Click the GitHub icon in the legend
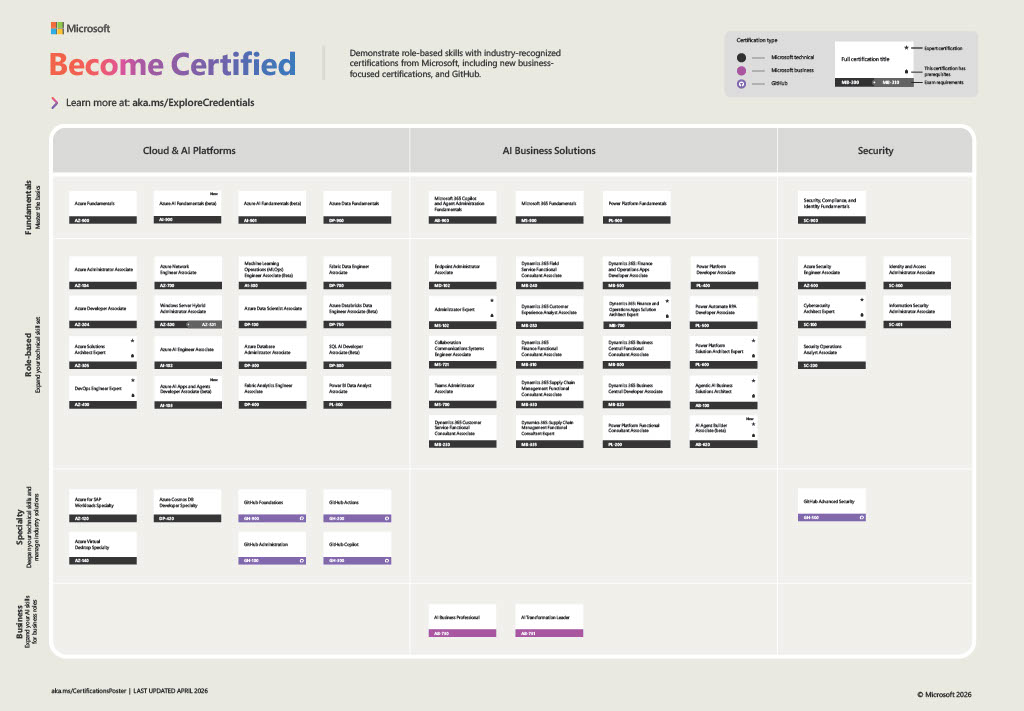This screenshot has width=1024, height=711. click(741, 85)
